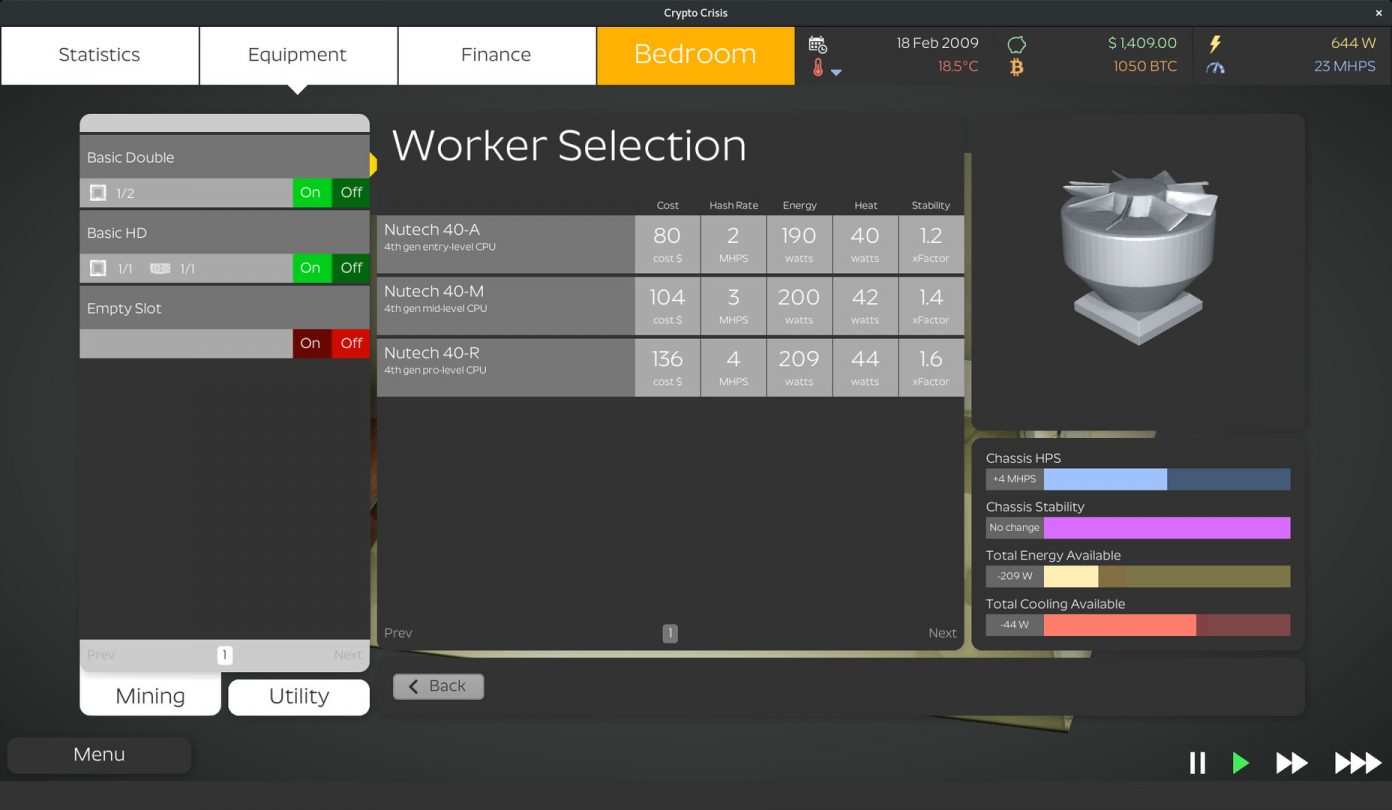1392x810 pixels.
Task: Click the green piggy bank icon
Action: (1016, 44)
